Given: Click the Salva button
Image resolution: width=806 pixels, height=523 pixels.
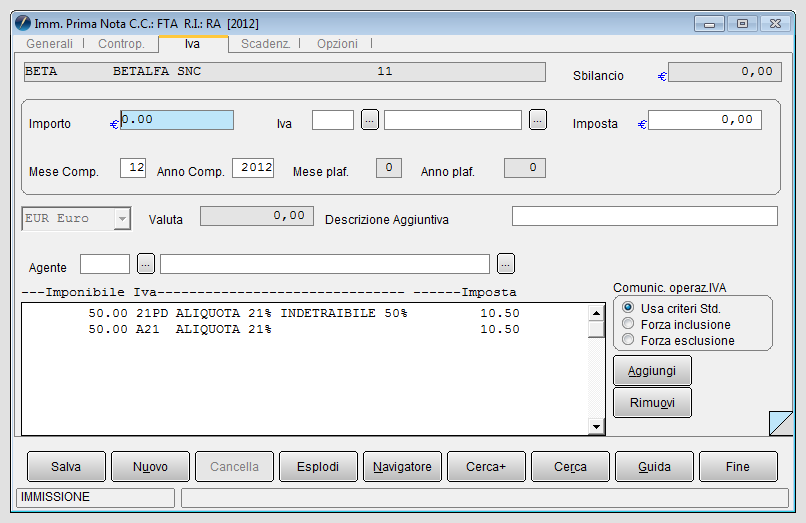Looking at the screenshot, I should pyautogui.click(x=66, y=466).
